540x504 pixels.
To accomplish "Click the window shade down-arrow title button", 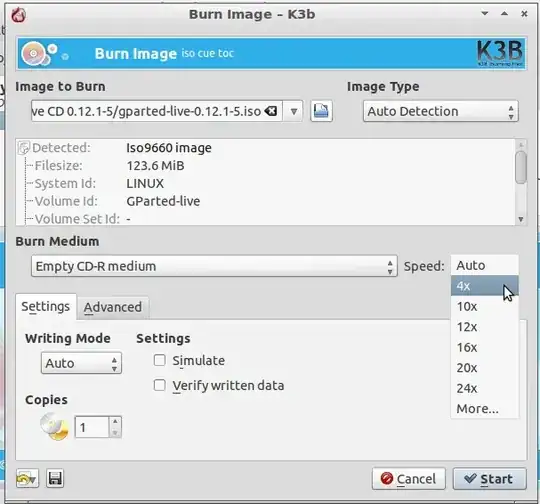I will tap(485, 14).
